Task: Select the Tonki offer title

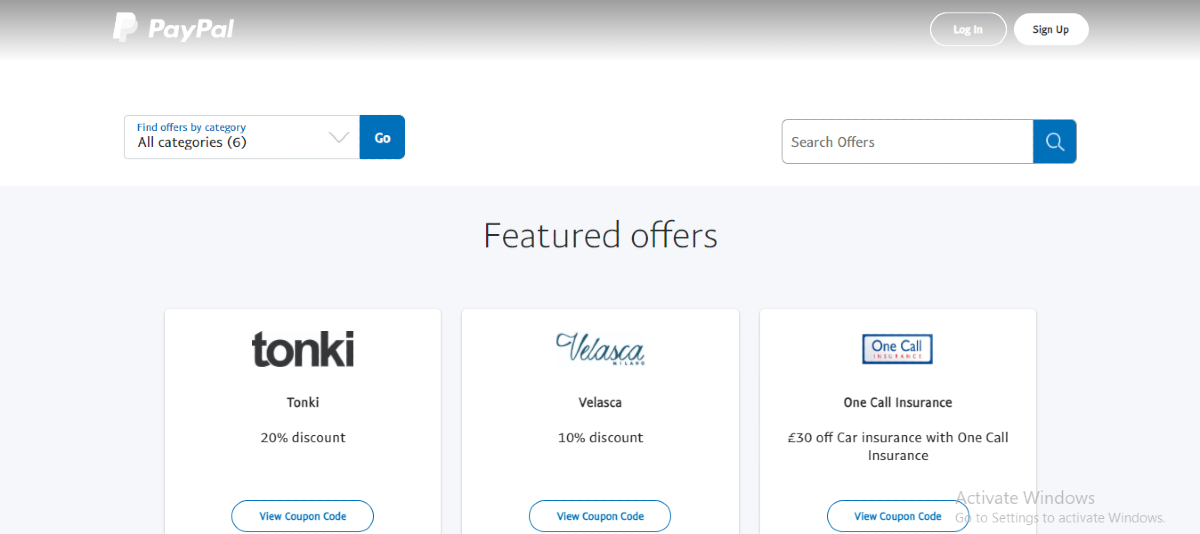Action: point(302,403)
